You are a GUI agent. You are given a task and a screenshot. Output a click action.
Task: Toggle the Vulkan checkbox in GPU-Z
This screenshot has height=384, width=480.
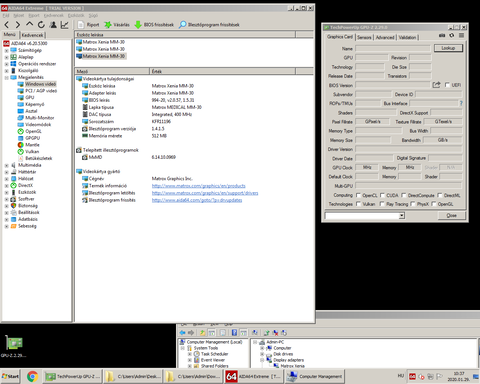coord(358,204)
